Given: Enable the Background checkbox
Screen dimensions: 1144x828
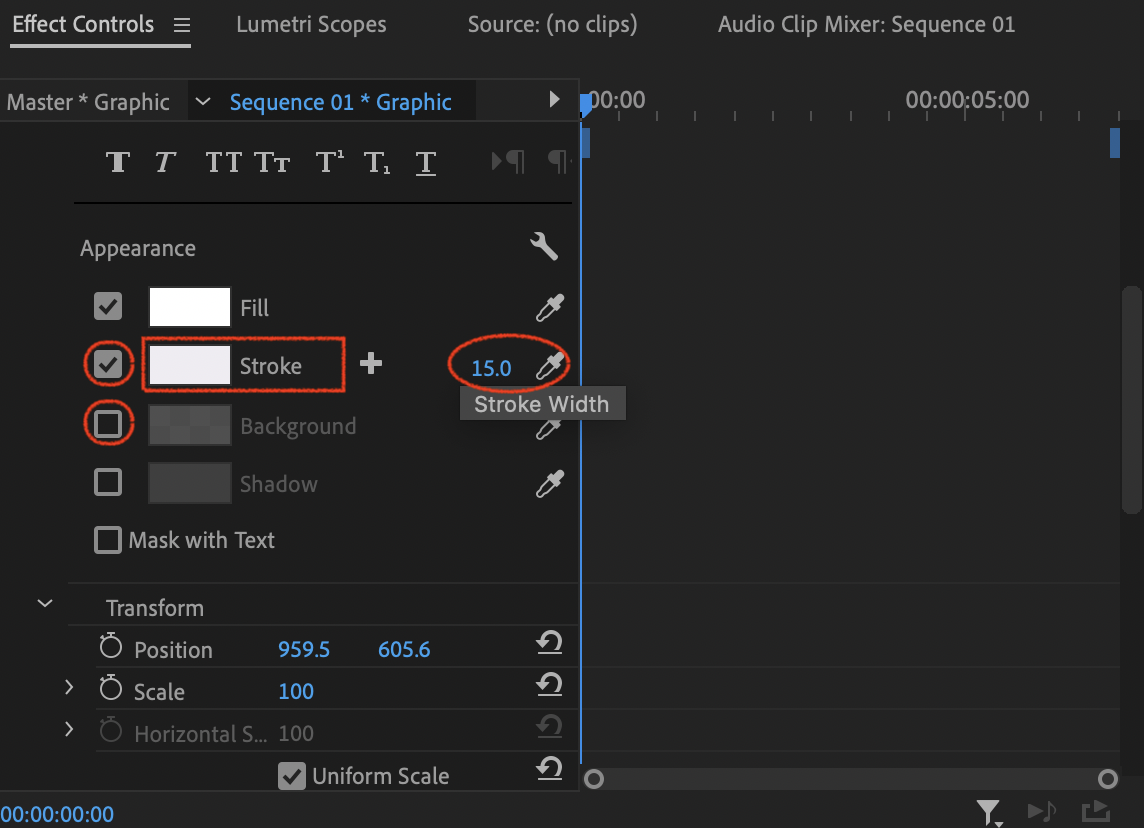Looking at the screenshot, I should tap(108, 424).
